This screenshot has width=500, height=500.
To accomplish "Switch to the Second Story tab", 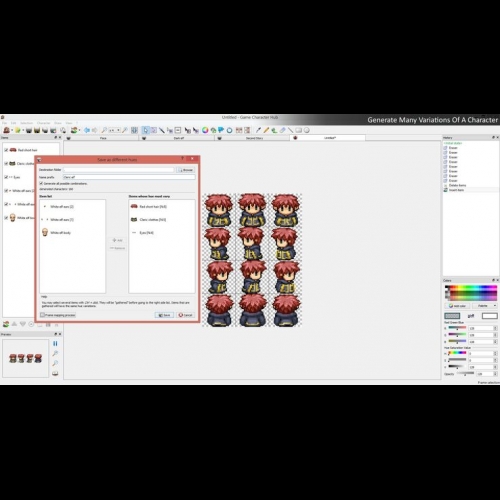I will coord(254,138).
